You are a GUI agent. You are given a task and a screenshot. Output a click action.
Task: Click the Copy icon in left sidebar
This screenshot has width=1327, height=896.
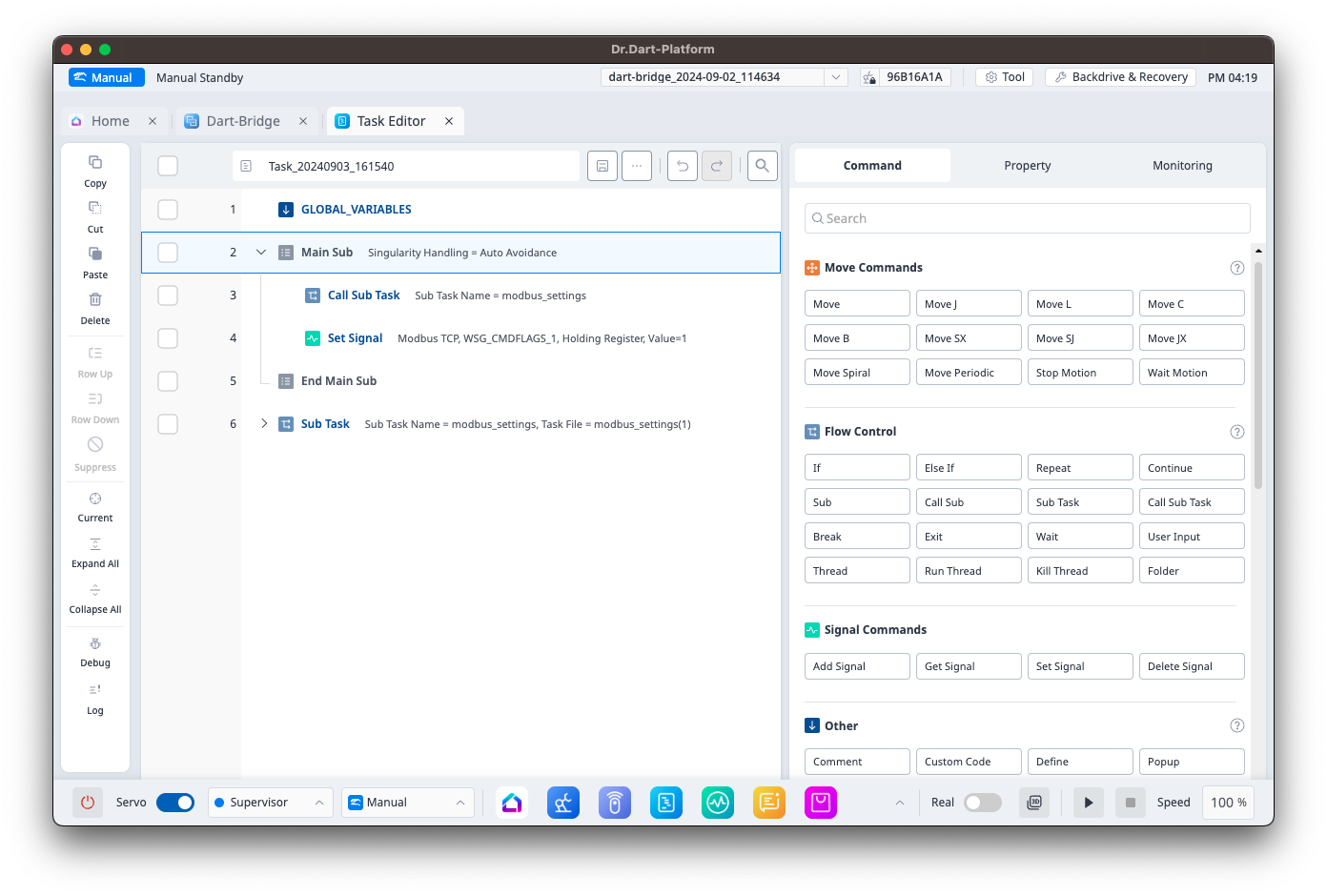(x=95, y=163)
